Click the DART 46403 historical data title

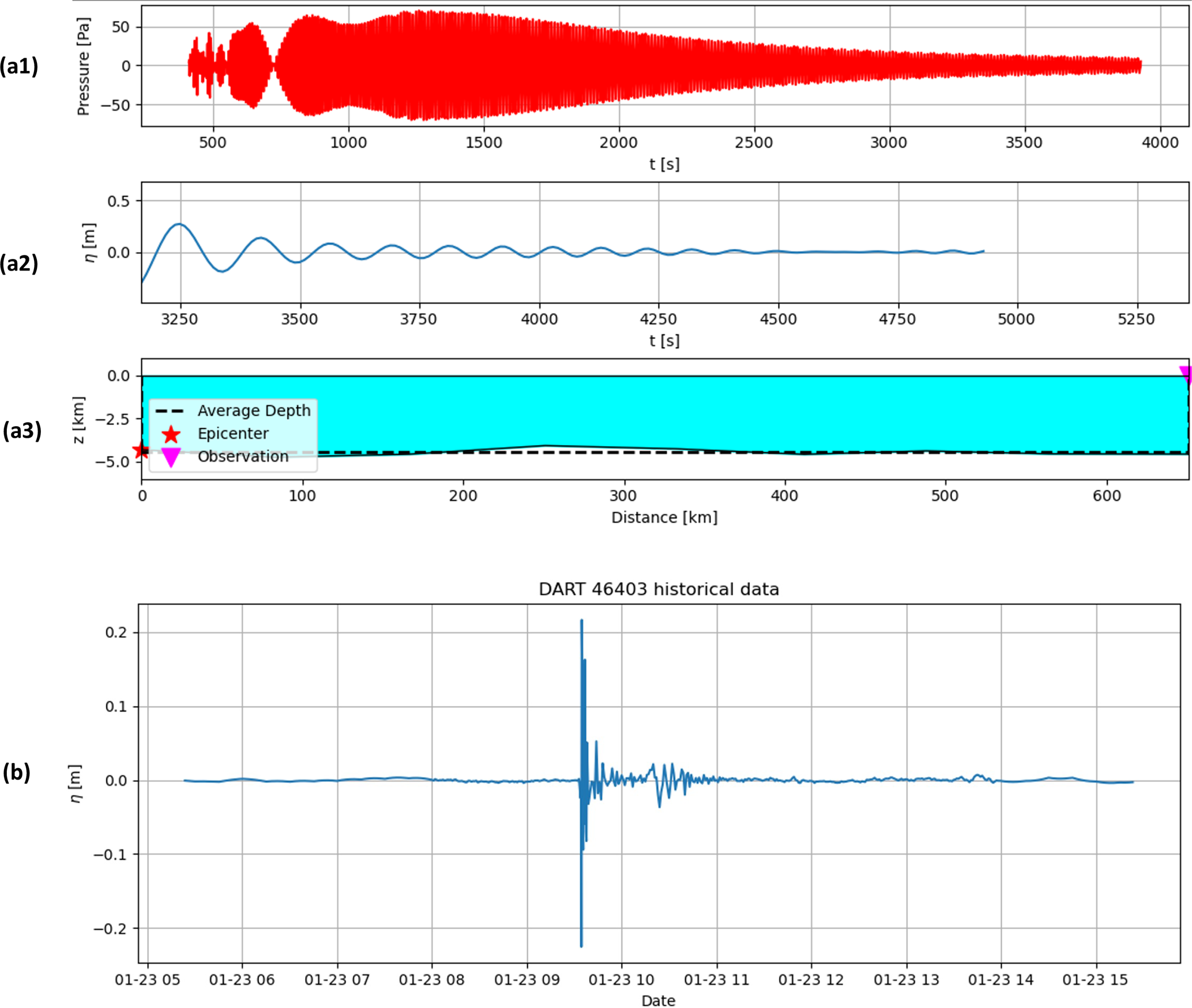pos(659,589)
